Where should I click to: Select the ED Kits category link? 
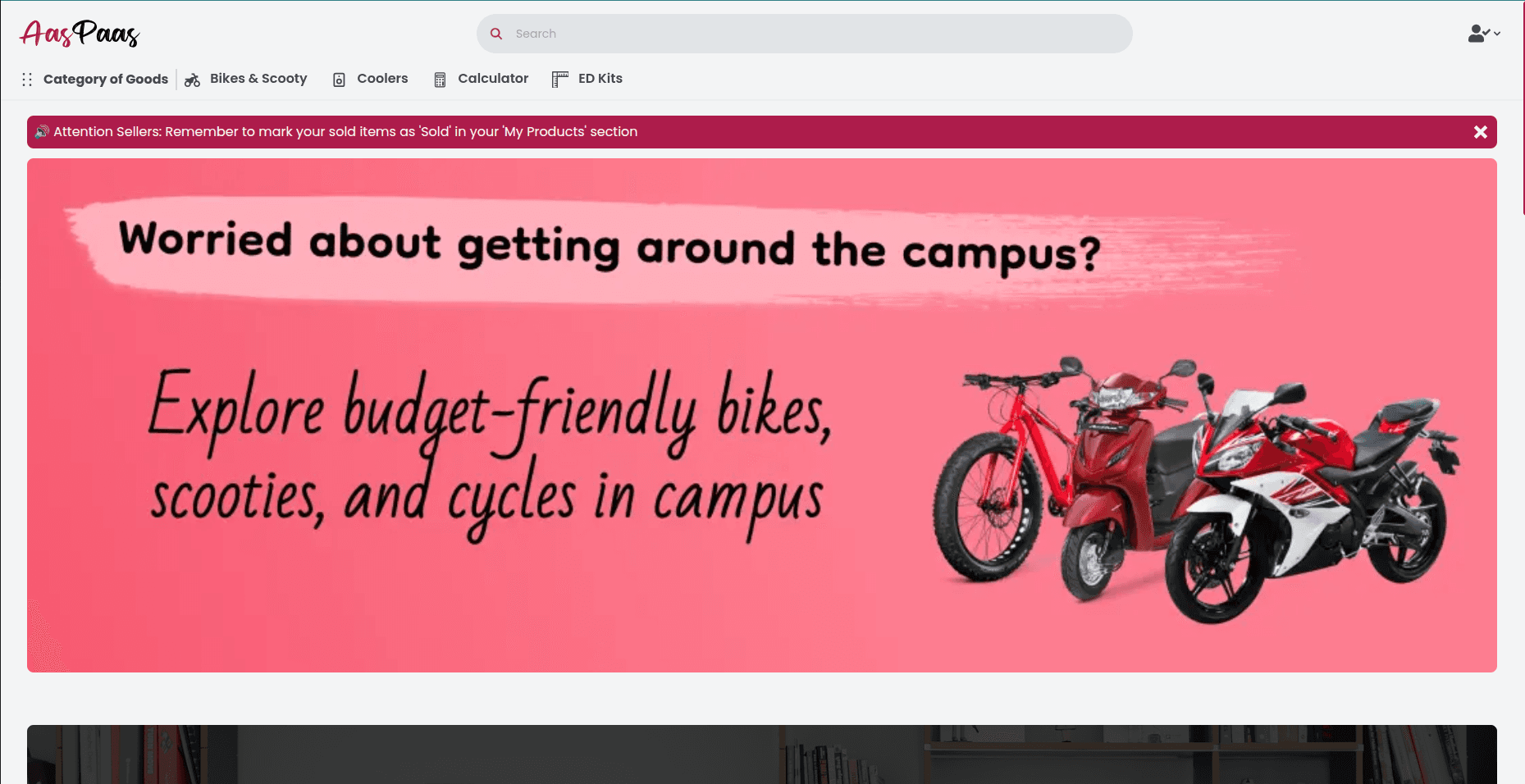(x=600, y=79)
